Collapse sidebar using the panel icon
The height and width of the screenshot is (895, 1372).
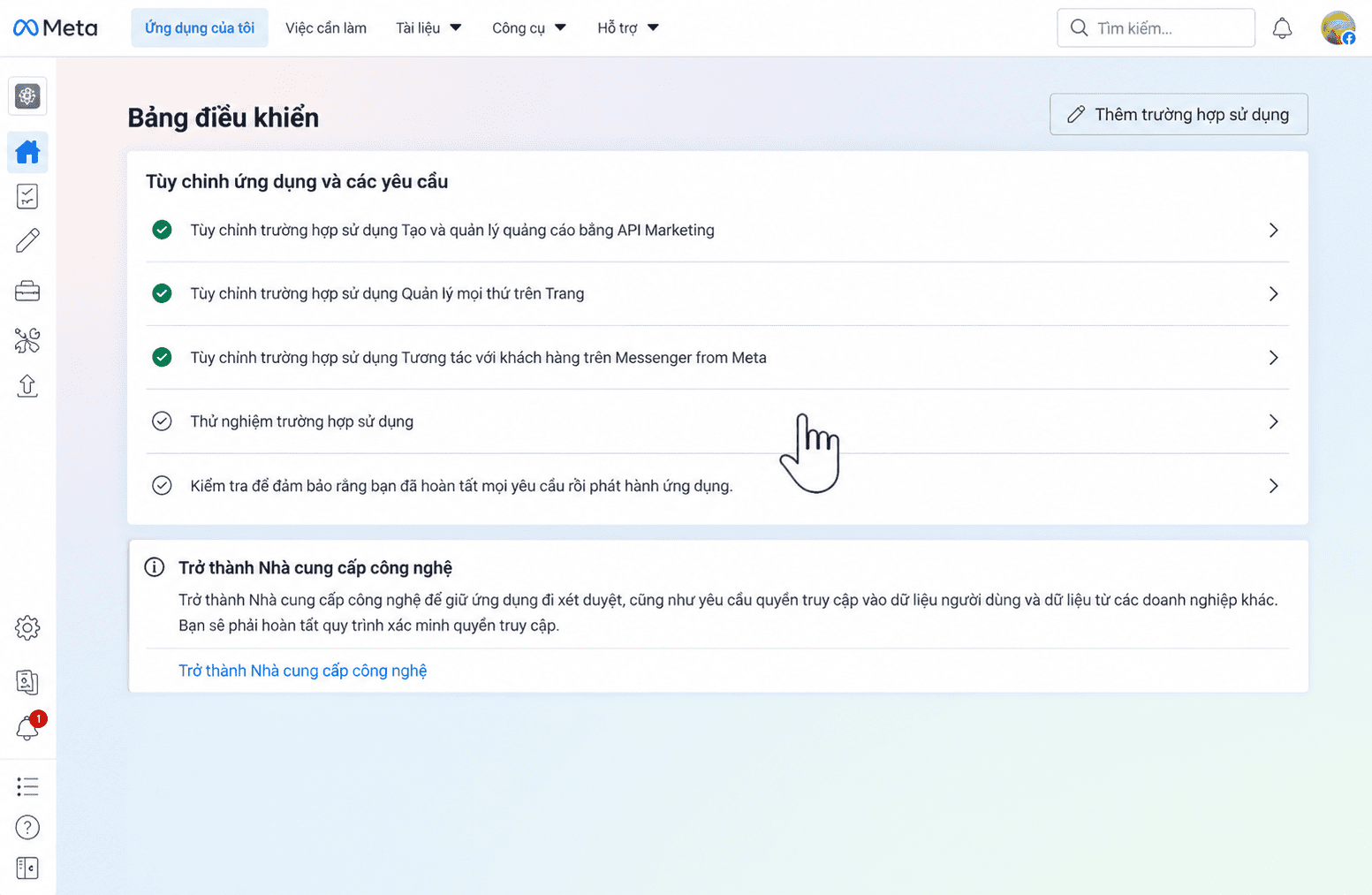pos(27,868)
